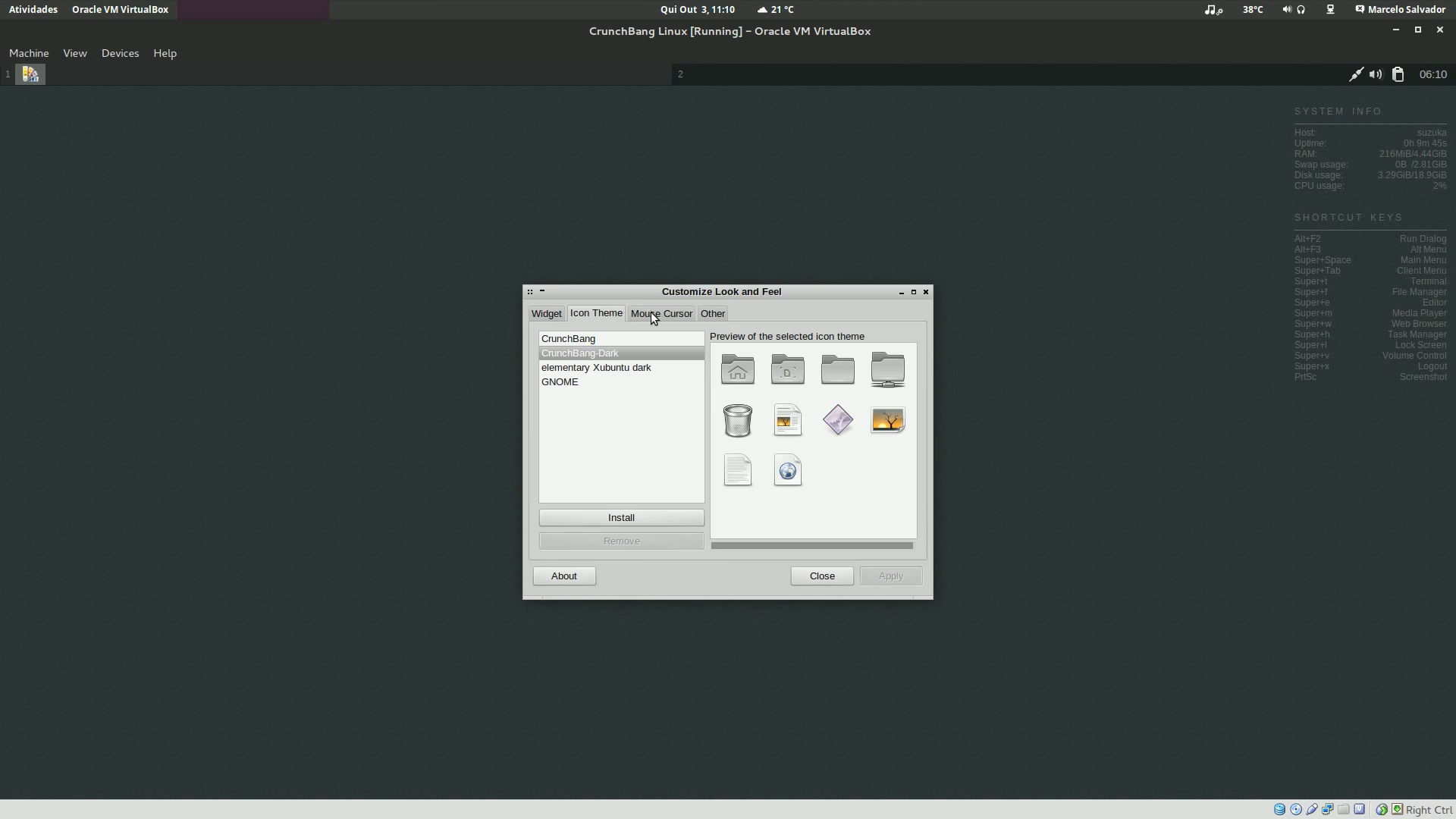Click VirtualBox hard disk activity icon
Screen dimensions: 1456x819
(1279, 809)
